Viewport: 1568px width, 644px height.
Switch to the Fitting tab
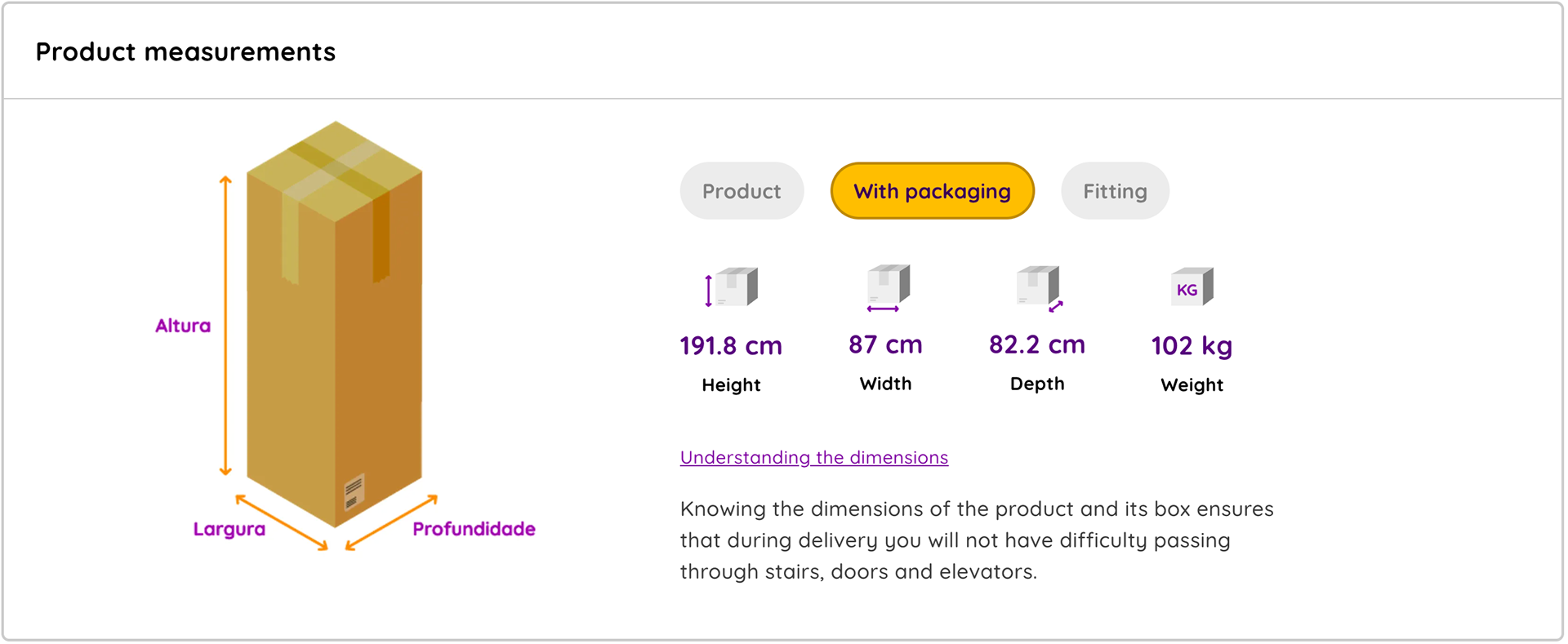[x=1115, y=191]
